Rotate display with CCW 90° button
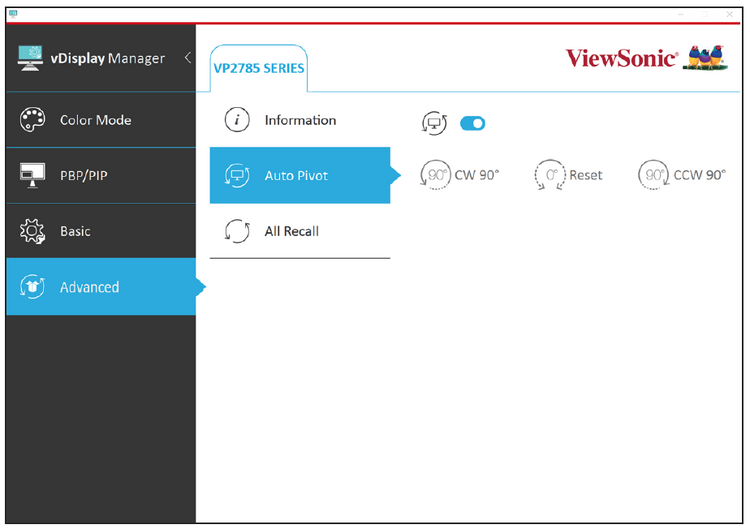Screen dimensions: 750x529 682,175
